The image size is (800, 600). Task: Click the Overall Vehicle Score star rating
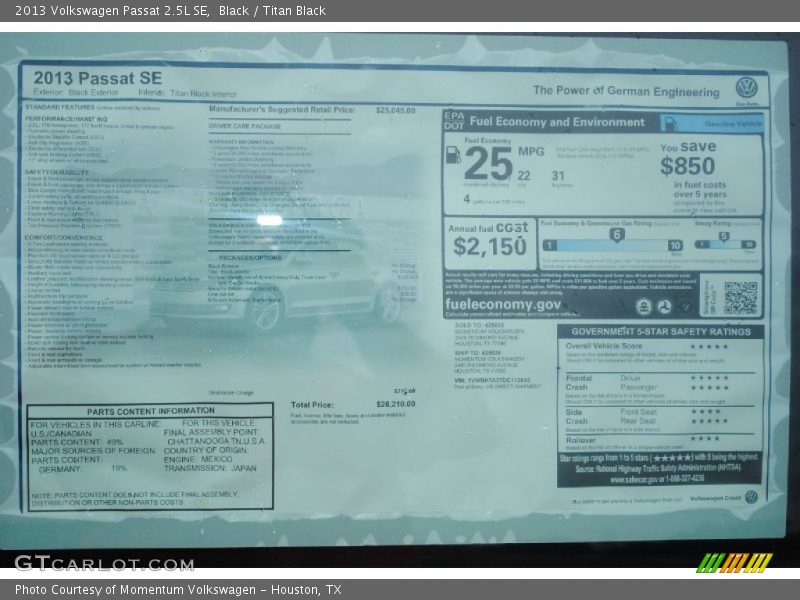(x=709, y=347)
